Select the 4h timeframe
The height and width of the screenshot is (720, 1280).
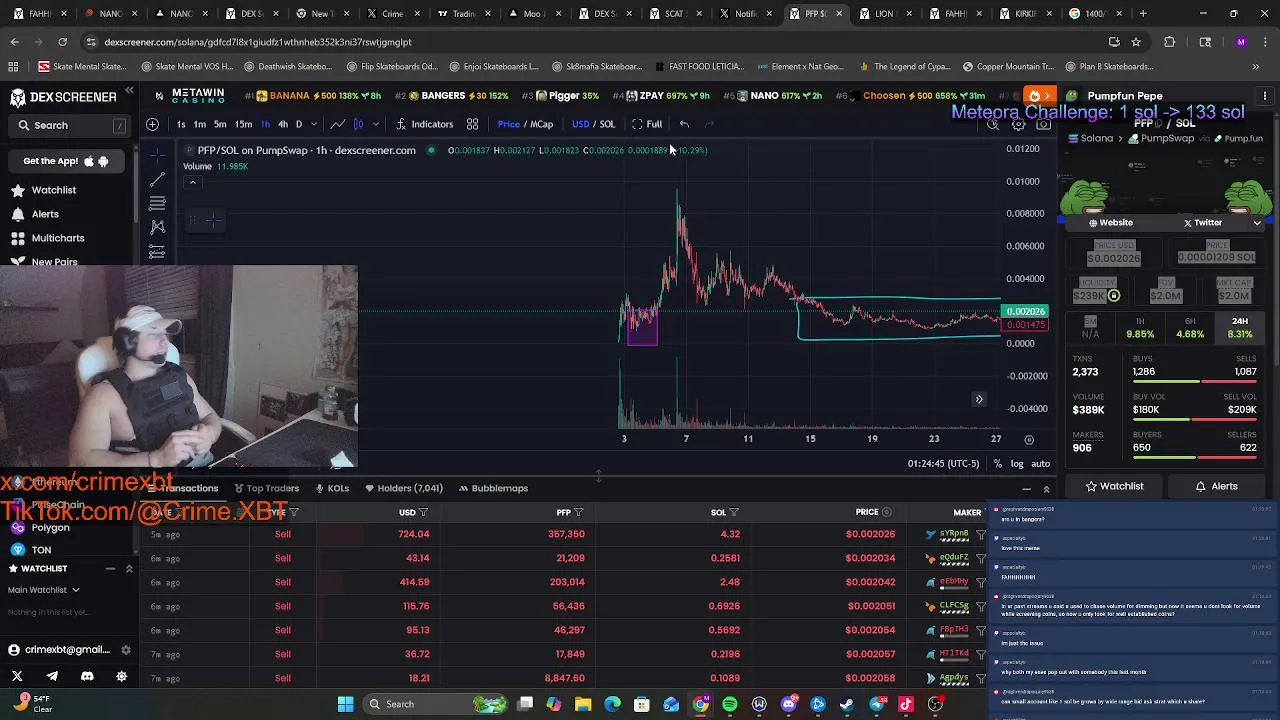pyautogui.click(x=283, y=124)
